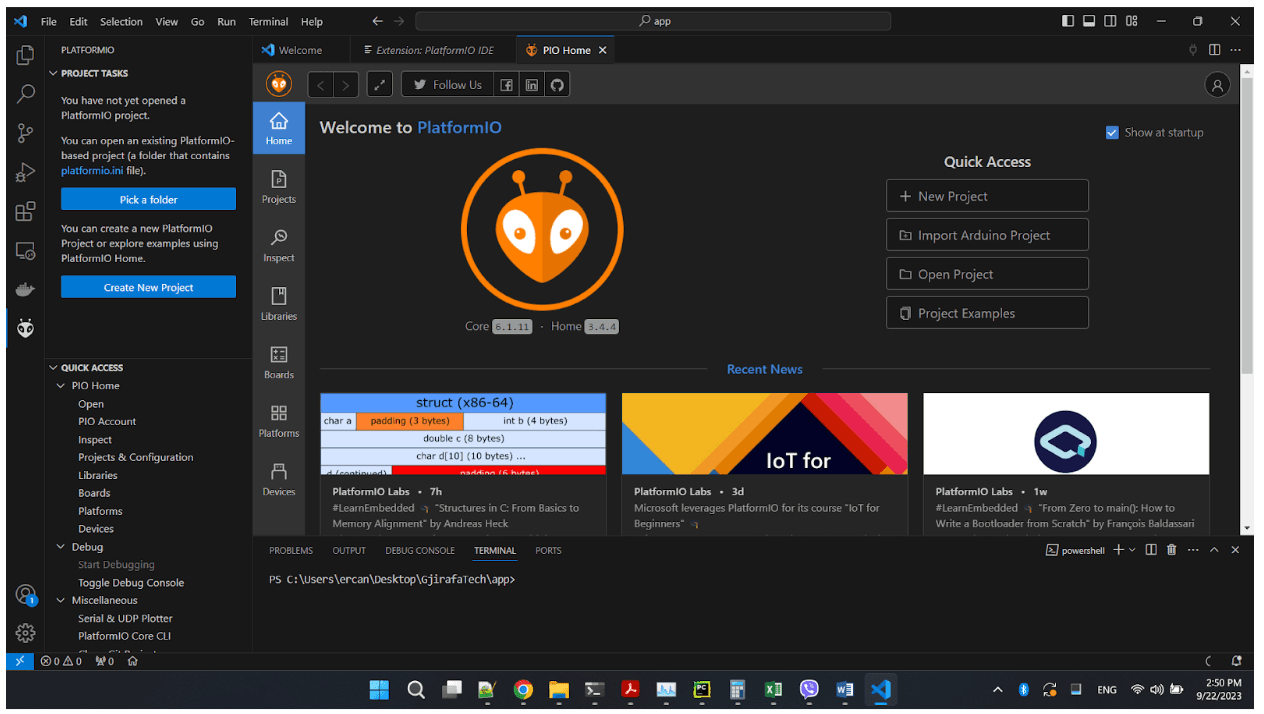This screenshot has height=714, width=1264.
Task: Click Import Arduino Project button
Action: tap(987, 235)
